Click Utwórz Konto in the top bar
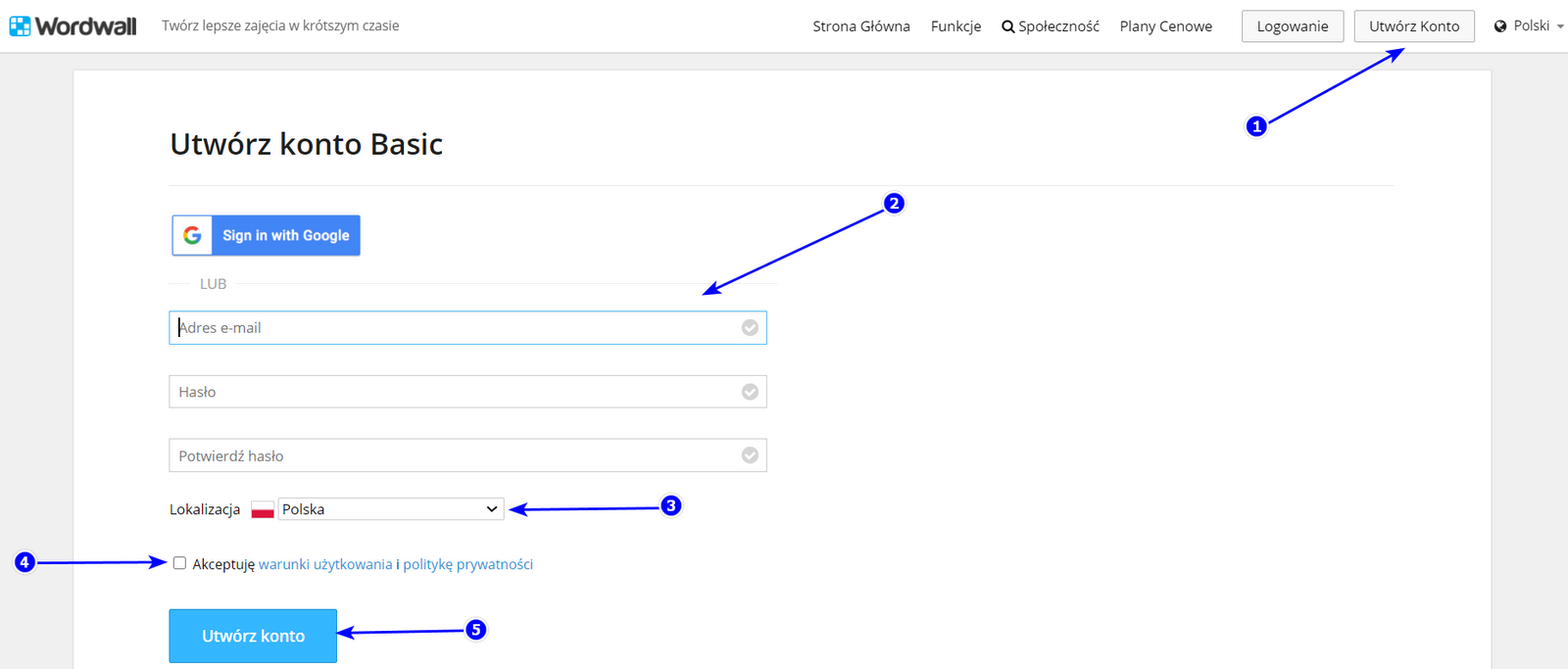Viewport: 1568px width, 669px height. [1413, 26]
